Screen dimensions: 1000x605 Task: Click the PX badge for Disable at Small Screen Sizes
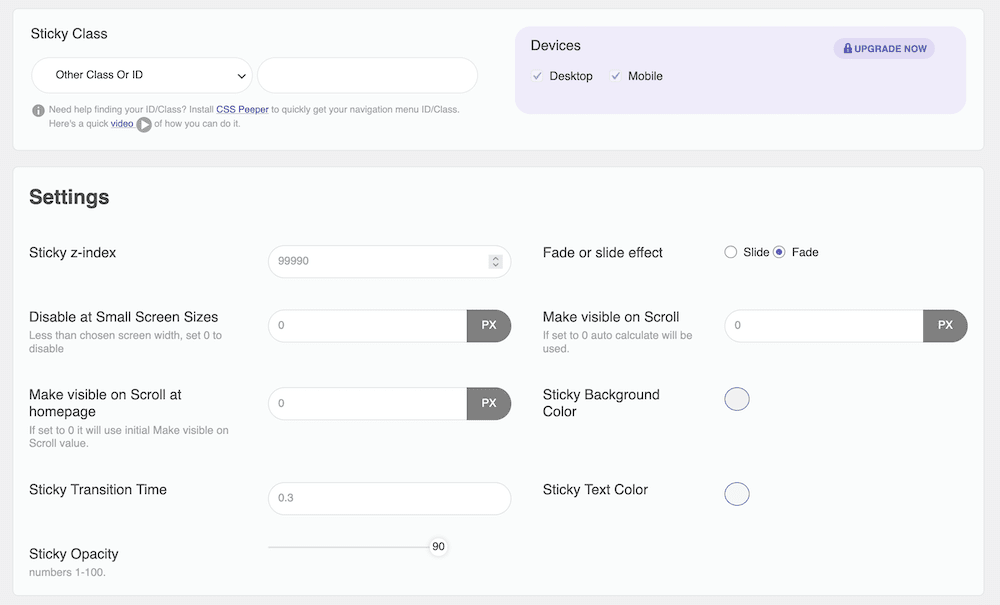click(x=489, y=326)
